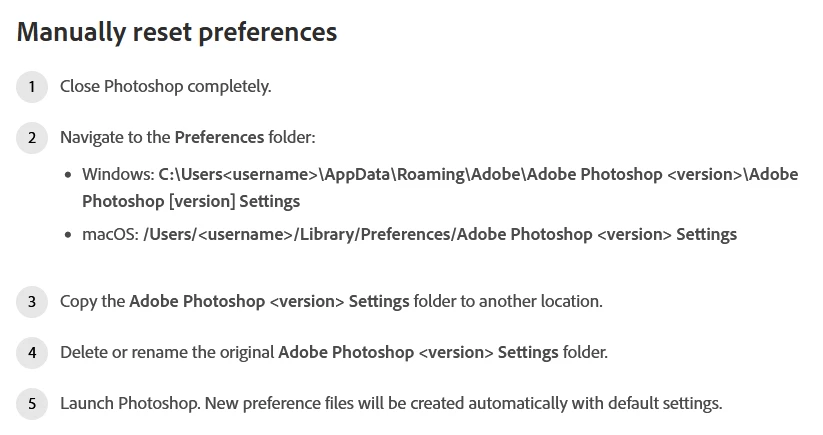Click the step 1 number circle
The height and width of the screenshot is (435, 823).
tap(32, 87)
